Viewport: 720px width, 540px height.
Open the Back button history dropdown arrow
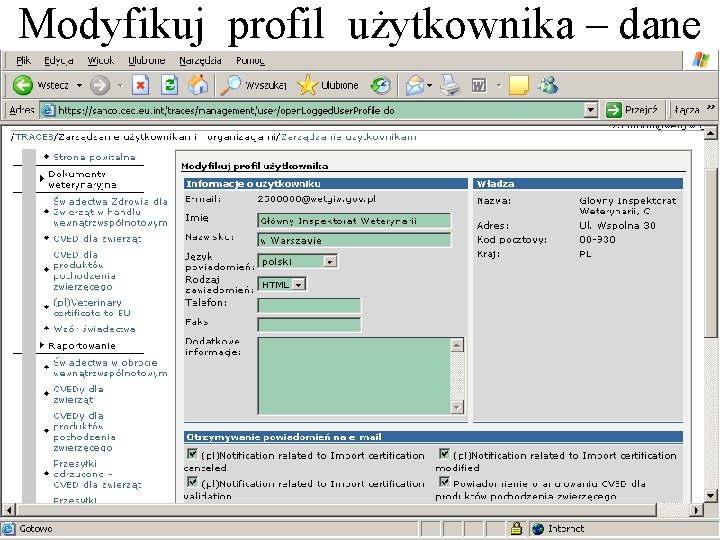pos(79,85)
